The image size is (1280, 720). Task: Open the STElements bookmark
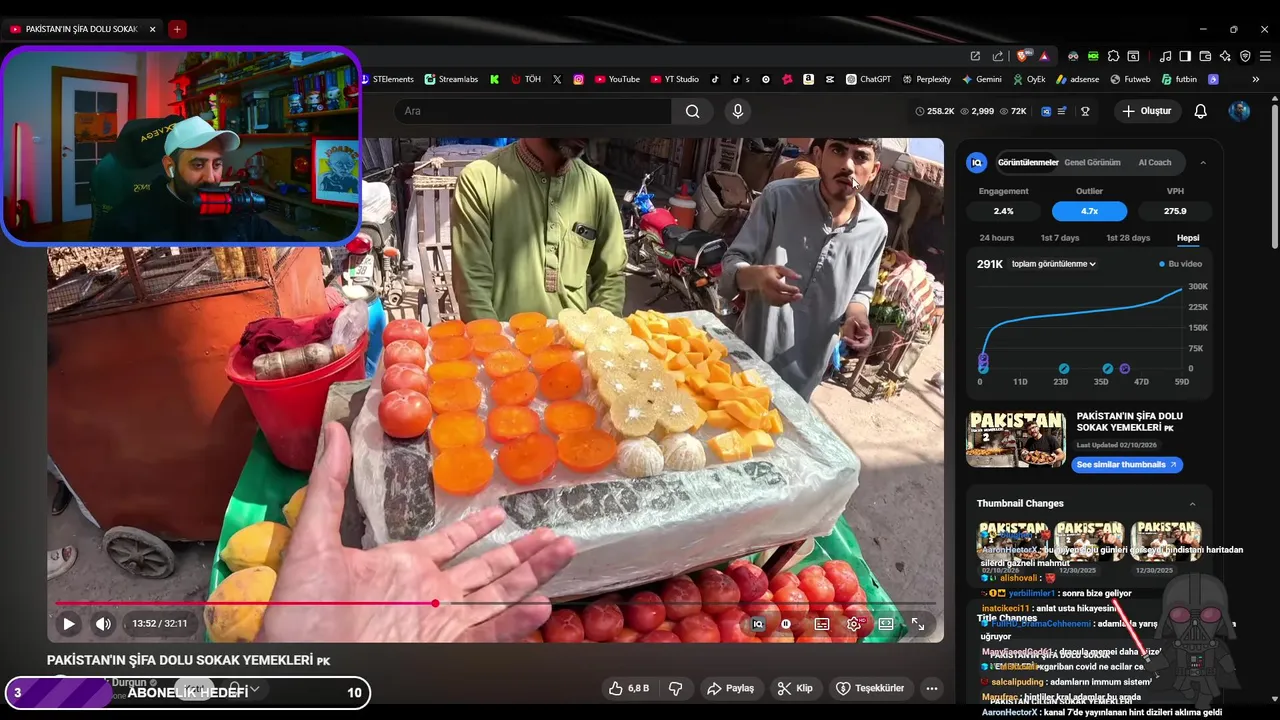[x=387, y=79]
